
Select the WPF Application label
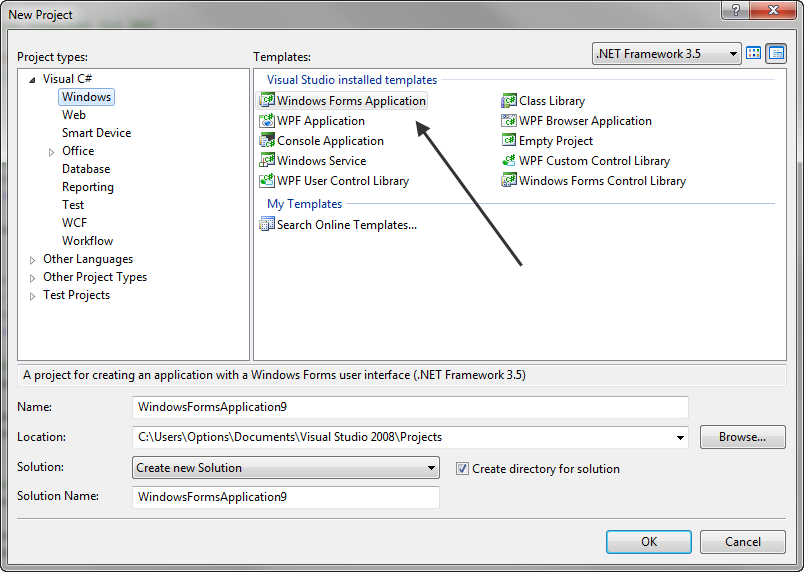(321, 120)
